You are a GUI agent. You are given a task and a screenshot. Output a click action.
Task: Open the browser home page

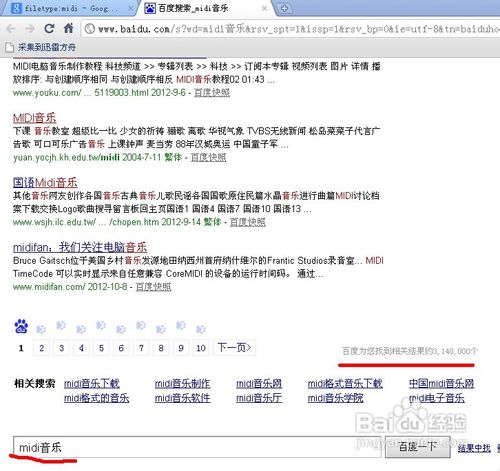pyautogui.click(x=68, y=28)
